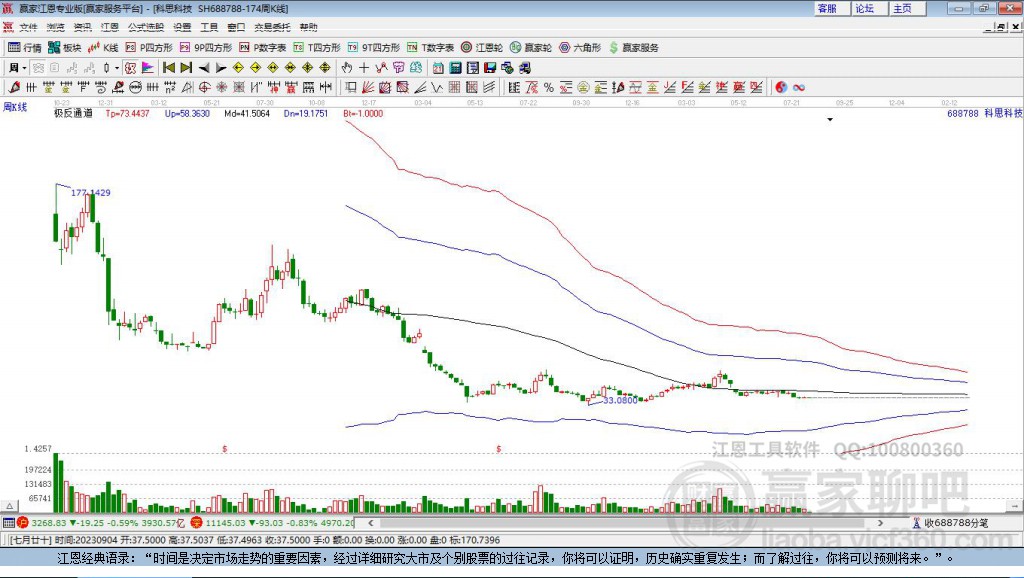Jump to the first bar icon
Viewport: 1024px width, 578px height.
[168, 68]
